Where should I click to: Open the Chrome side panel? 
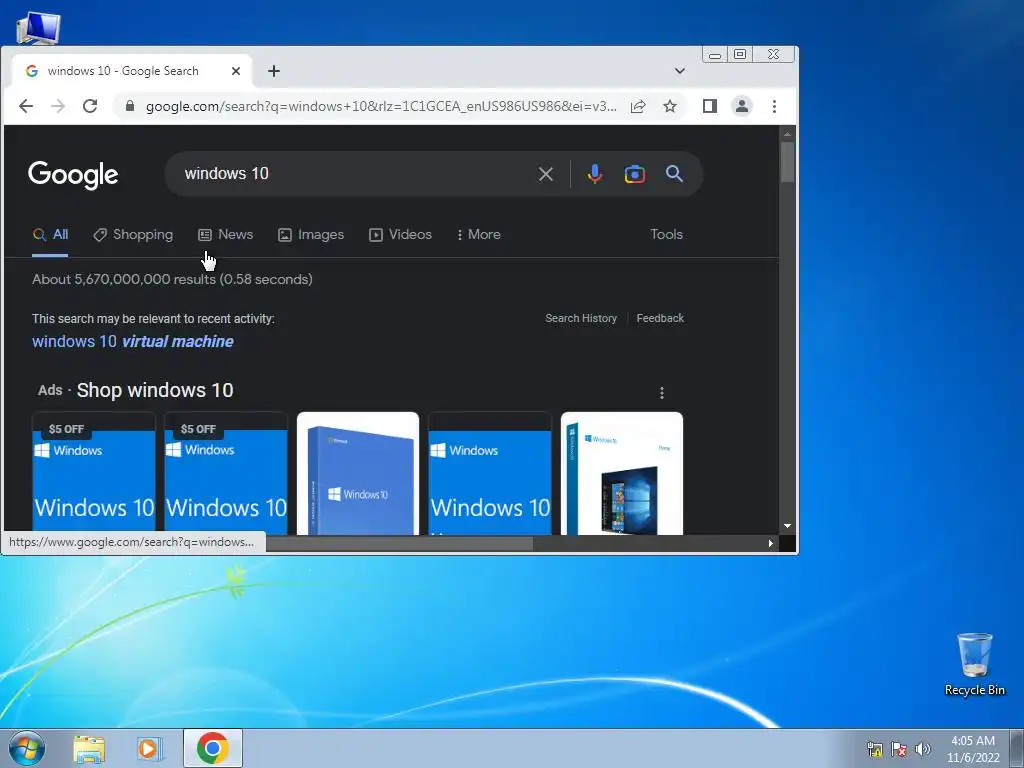[x=710, y=106]
